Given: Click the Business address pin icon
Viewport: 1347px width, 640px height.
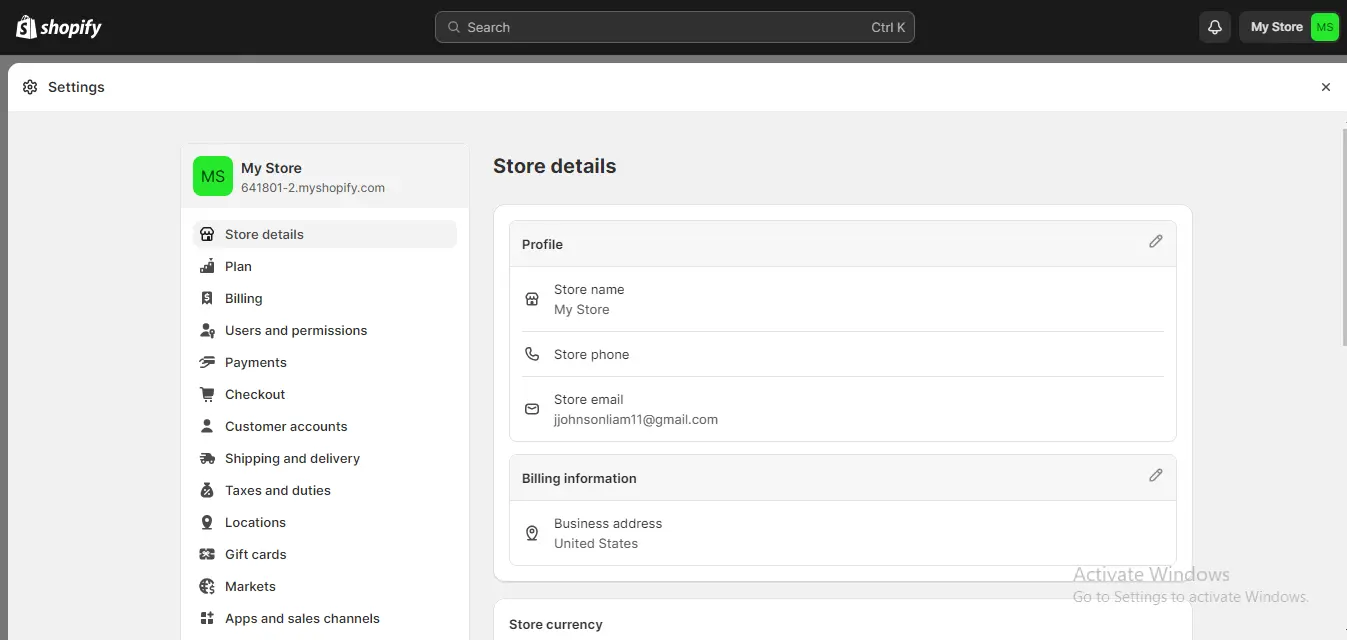Looking at the screenshot, I should pos(532,533).
